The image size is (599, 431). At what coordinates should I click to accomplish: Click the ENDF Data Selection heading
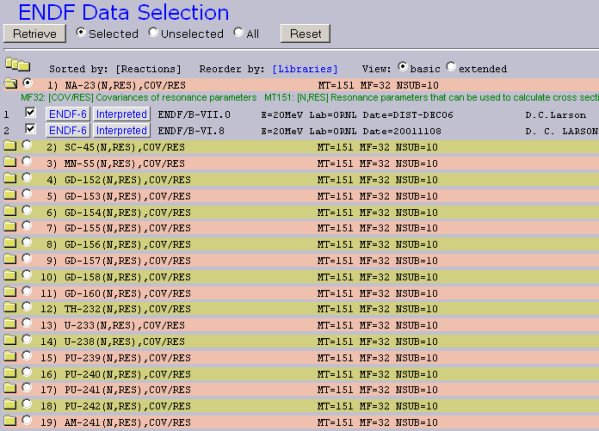(123, 12)
